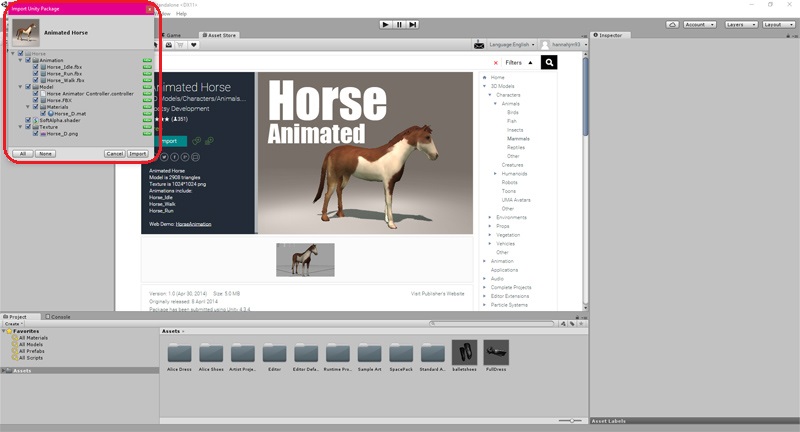This screenshot has width=800, height=432.
Task: Click the None button in import dialog
Action: point(45,154)
